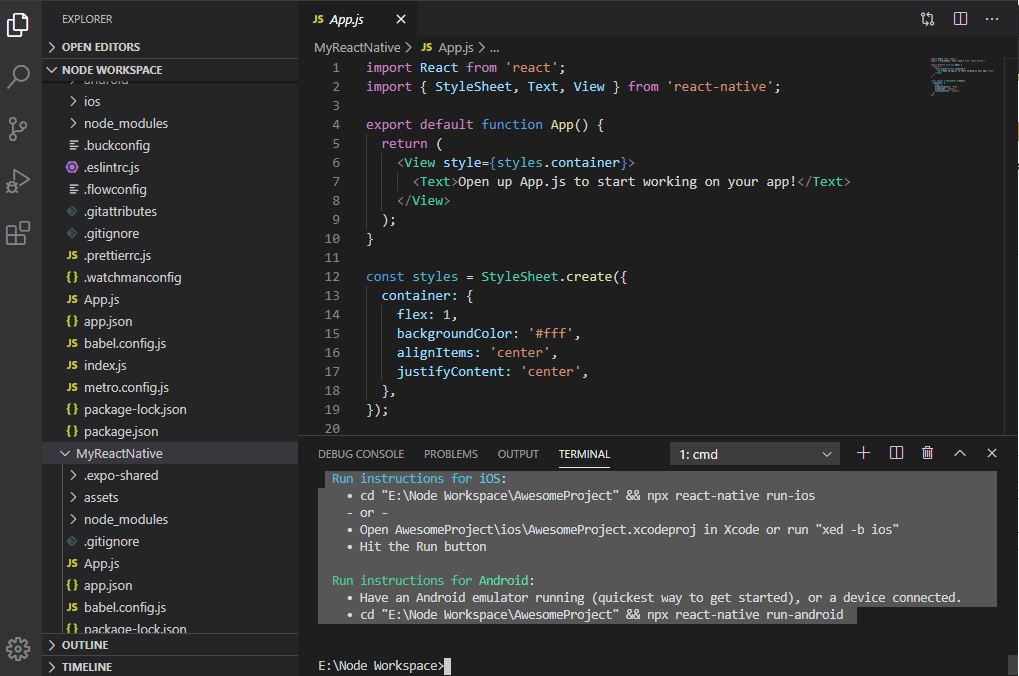The width and height of the screenshot is (1019, 676).
Task: Click the backgroundColor '#fff' value
Action: coord(550,333)
